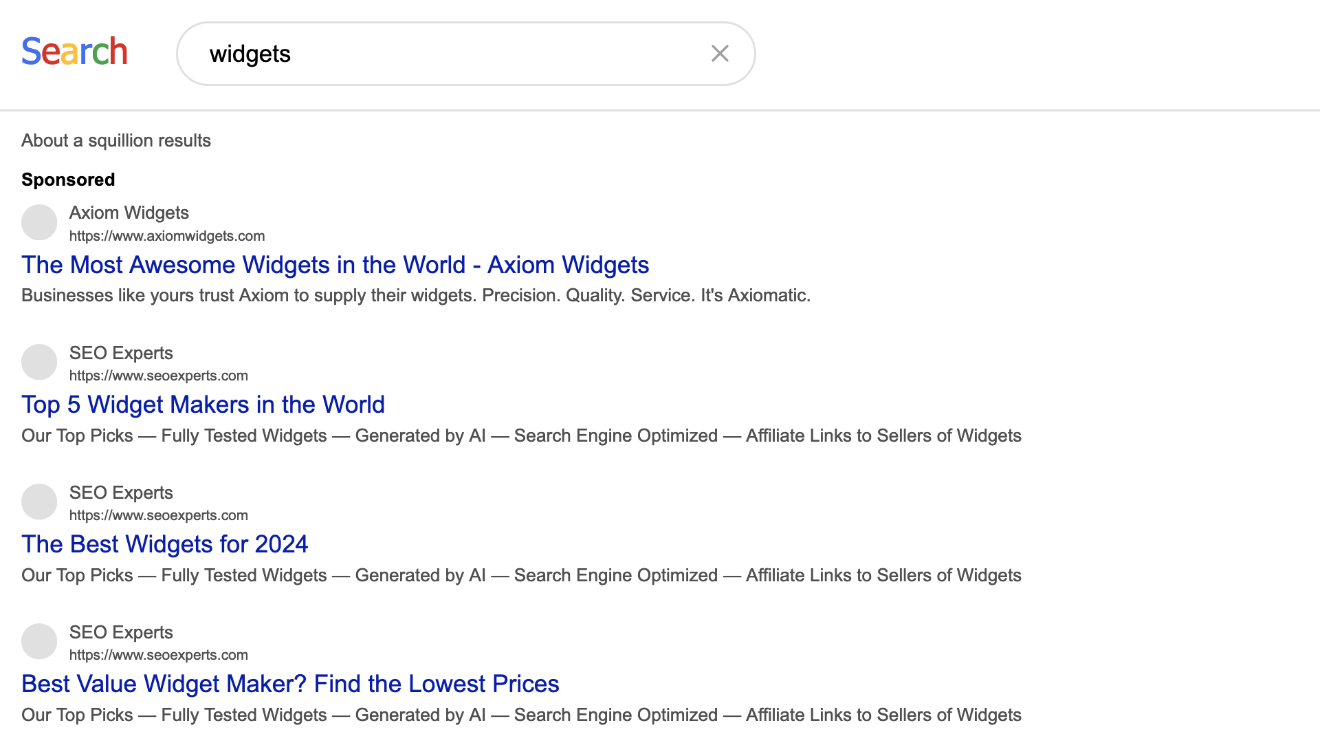Click the Axiom Widgets favicon circle
This screenshot has height=743, width=1320.
39,222
